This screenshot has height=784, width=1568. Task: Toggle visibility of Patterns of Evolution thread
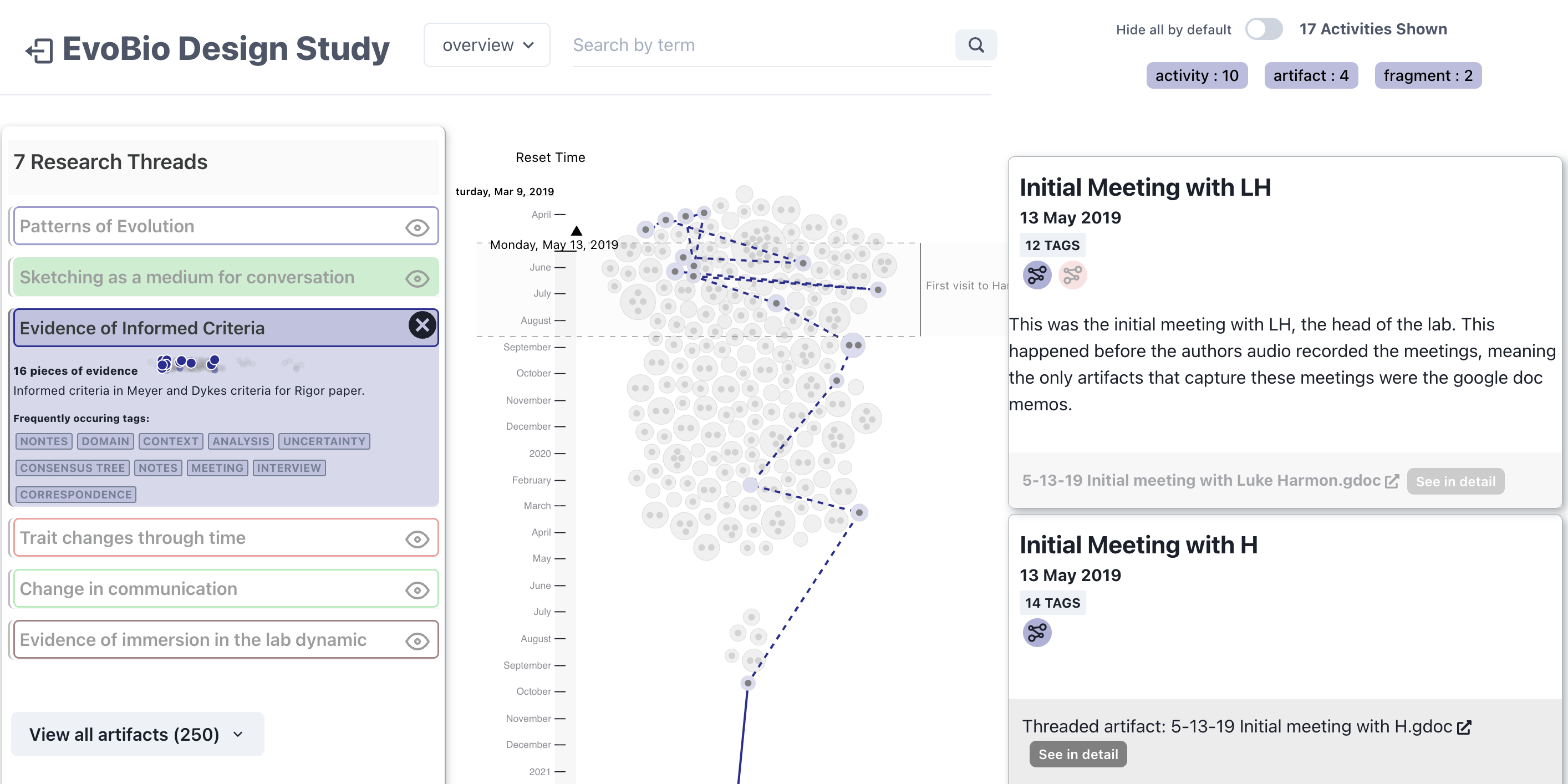coord(417,228)
